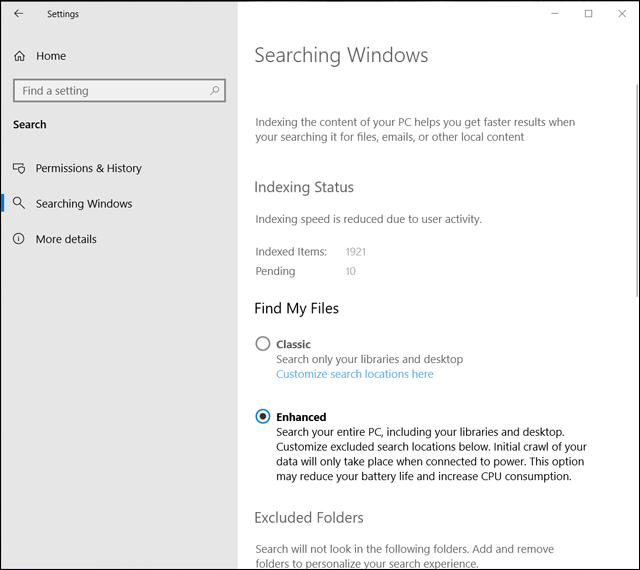Click the scrollbar up arrow
Image resolution: width=640 pixels, height=570 pixels.
coord(636,40)
